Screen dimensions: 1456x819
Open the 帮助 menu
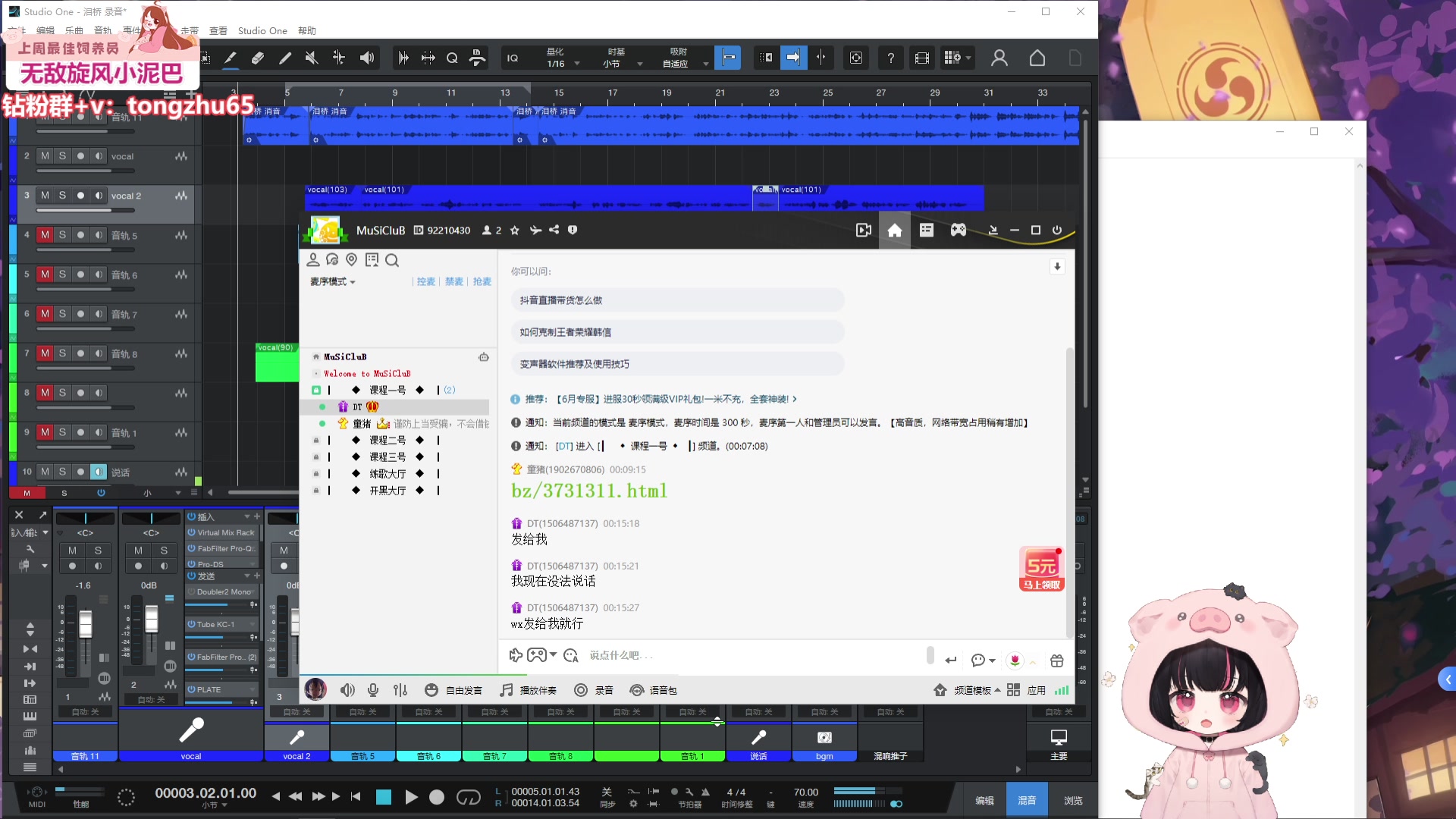pyautogui.click(x=307, y=31)
